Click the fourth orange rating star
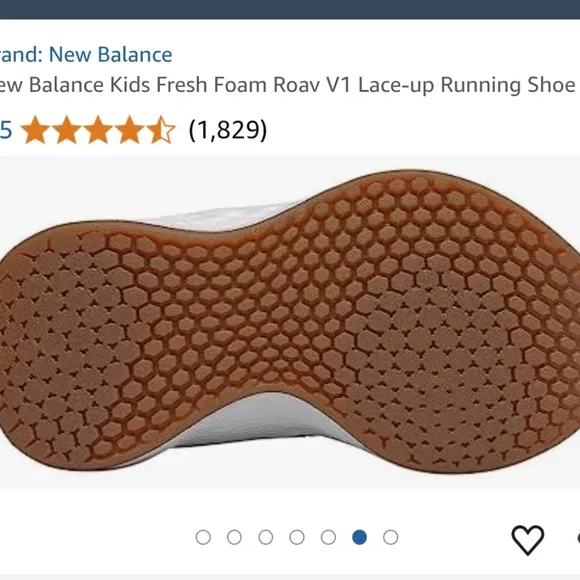Screen dimensions: 580x580 [130, 129]
